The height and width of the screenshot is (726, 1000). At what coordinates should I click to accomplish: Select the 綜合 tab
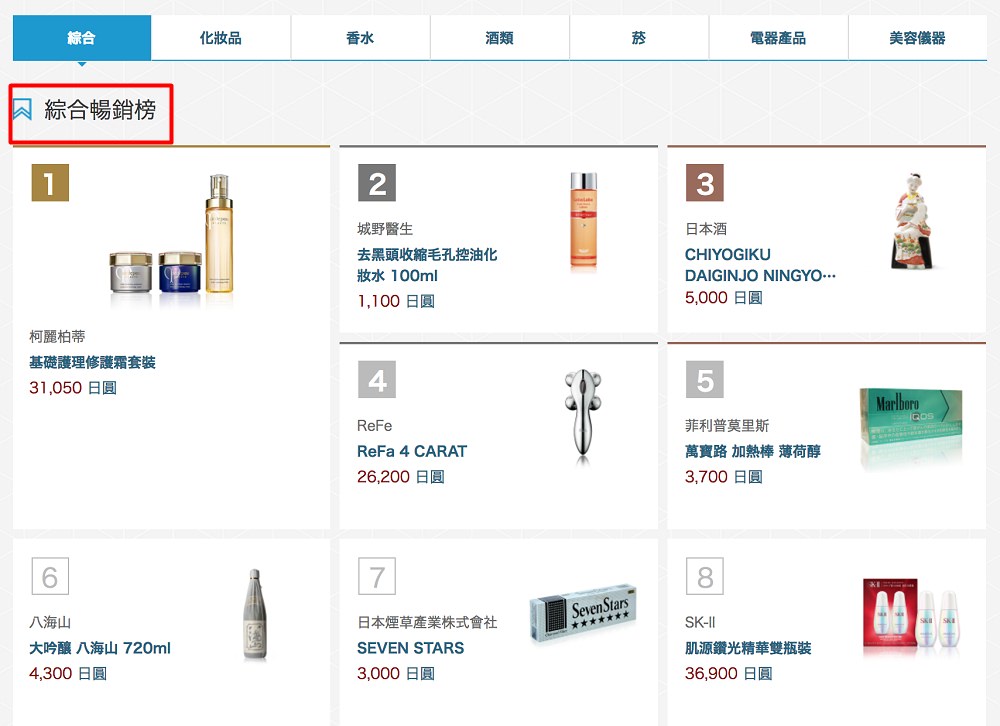click(x=82, y=38)
